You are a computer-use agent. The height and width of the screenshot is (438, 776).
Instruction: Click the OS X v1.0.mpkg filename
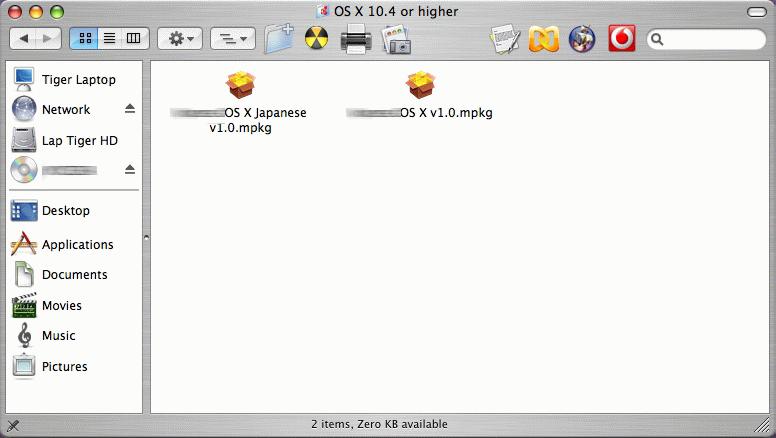point(419,113)
